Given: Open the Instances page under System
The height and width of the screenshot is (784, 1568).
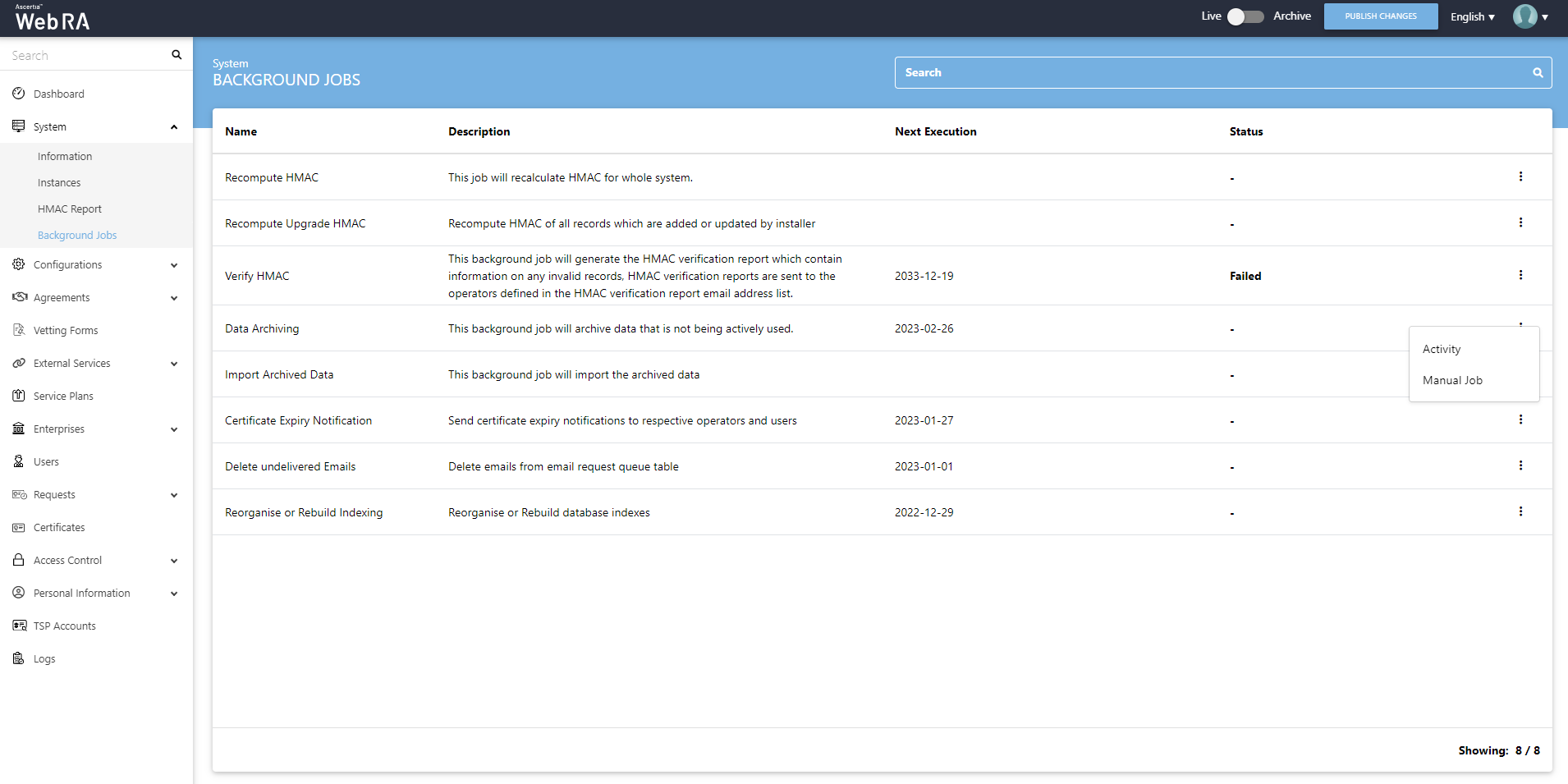Looking at the screenshot, I should tap(59, 182).
